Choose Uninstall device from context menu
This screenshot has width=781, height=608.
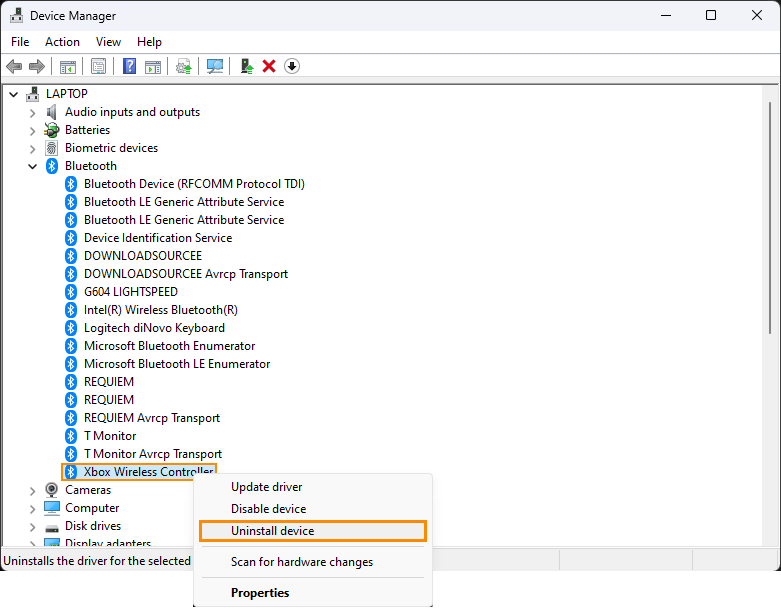coord(313,531)
